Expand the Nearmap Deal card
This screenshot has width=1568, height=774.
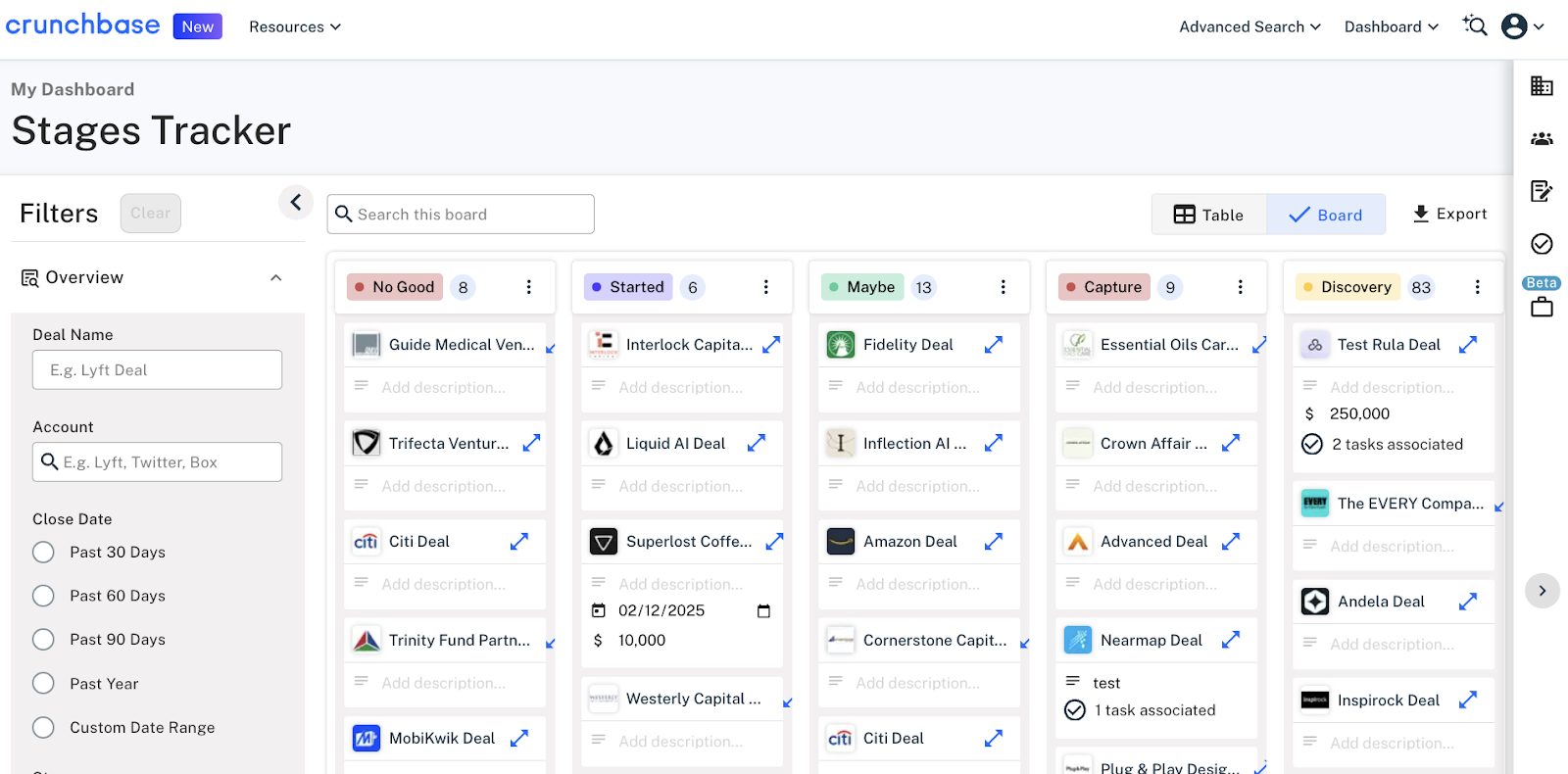1231,640
